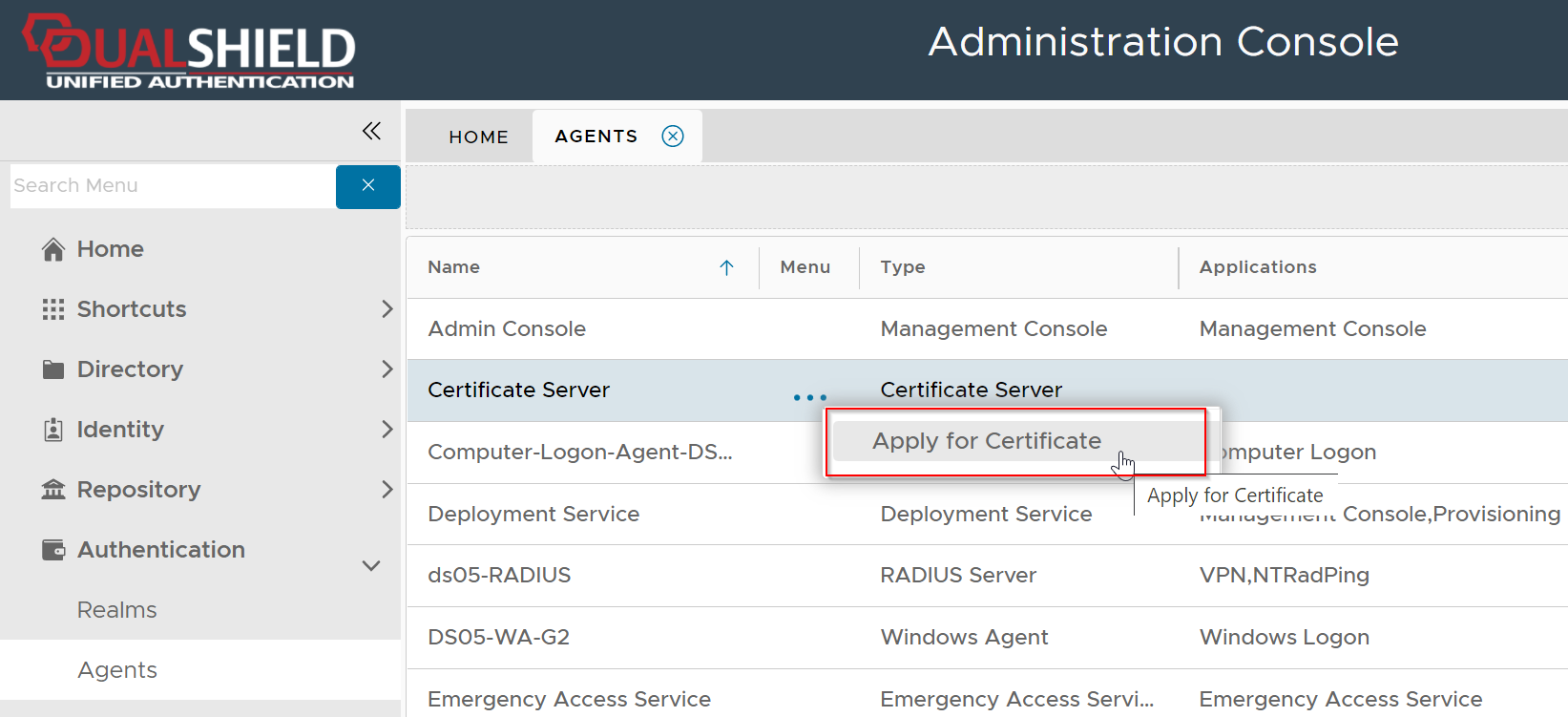Screen dimensions: 1568x717
Task: Click the Home house icon in sidebar
Action: [x=53, y=249]
